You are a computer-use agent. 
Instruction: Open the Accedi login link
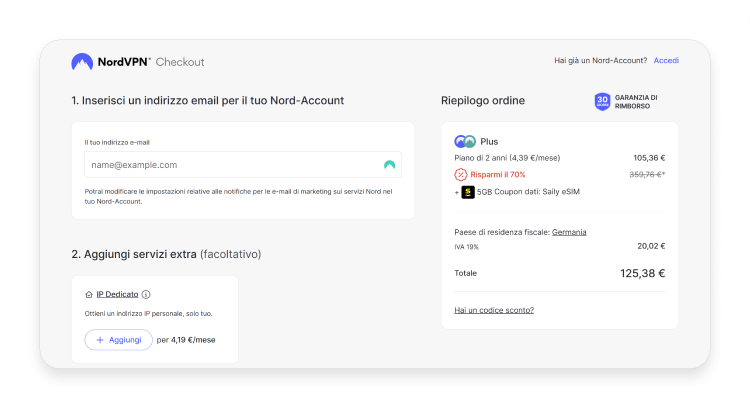click(666, 61)
